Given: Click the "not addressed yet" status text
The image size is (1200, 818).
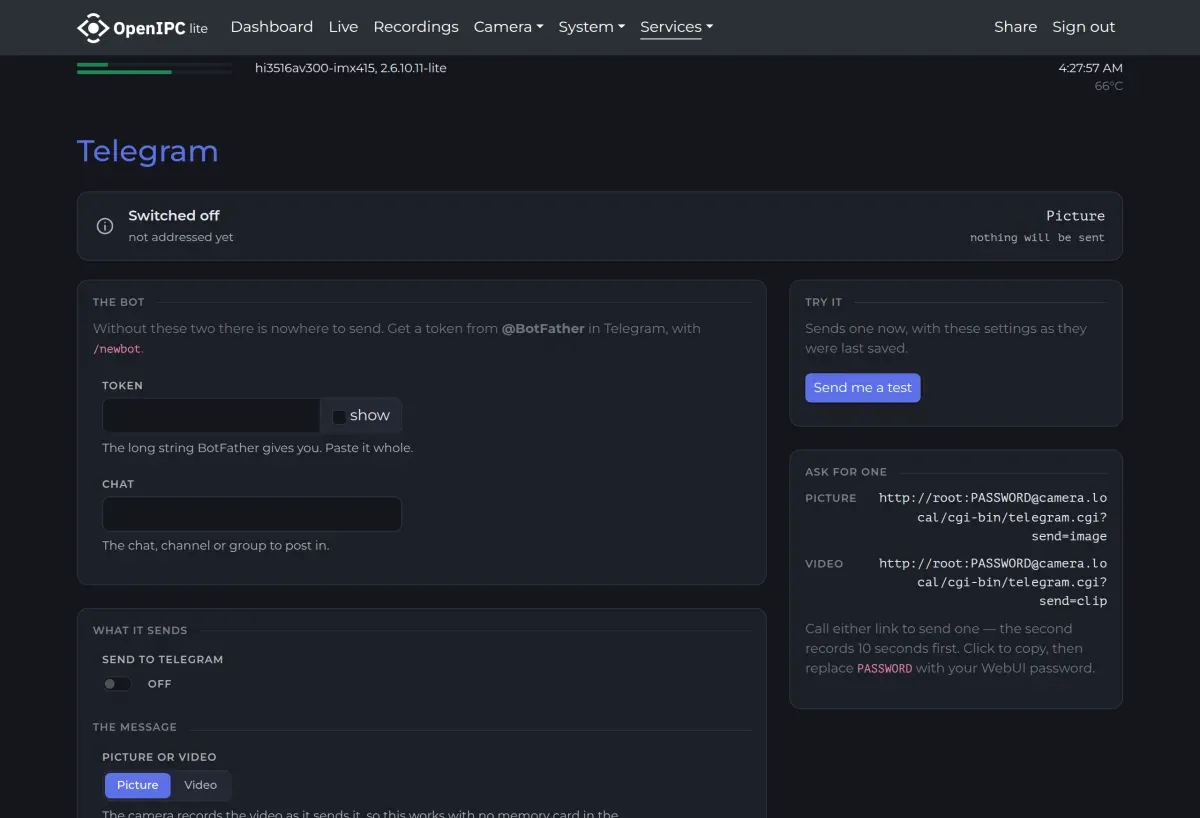Looking at the screenshot, I should coord(181,237).
